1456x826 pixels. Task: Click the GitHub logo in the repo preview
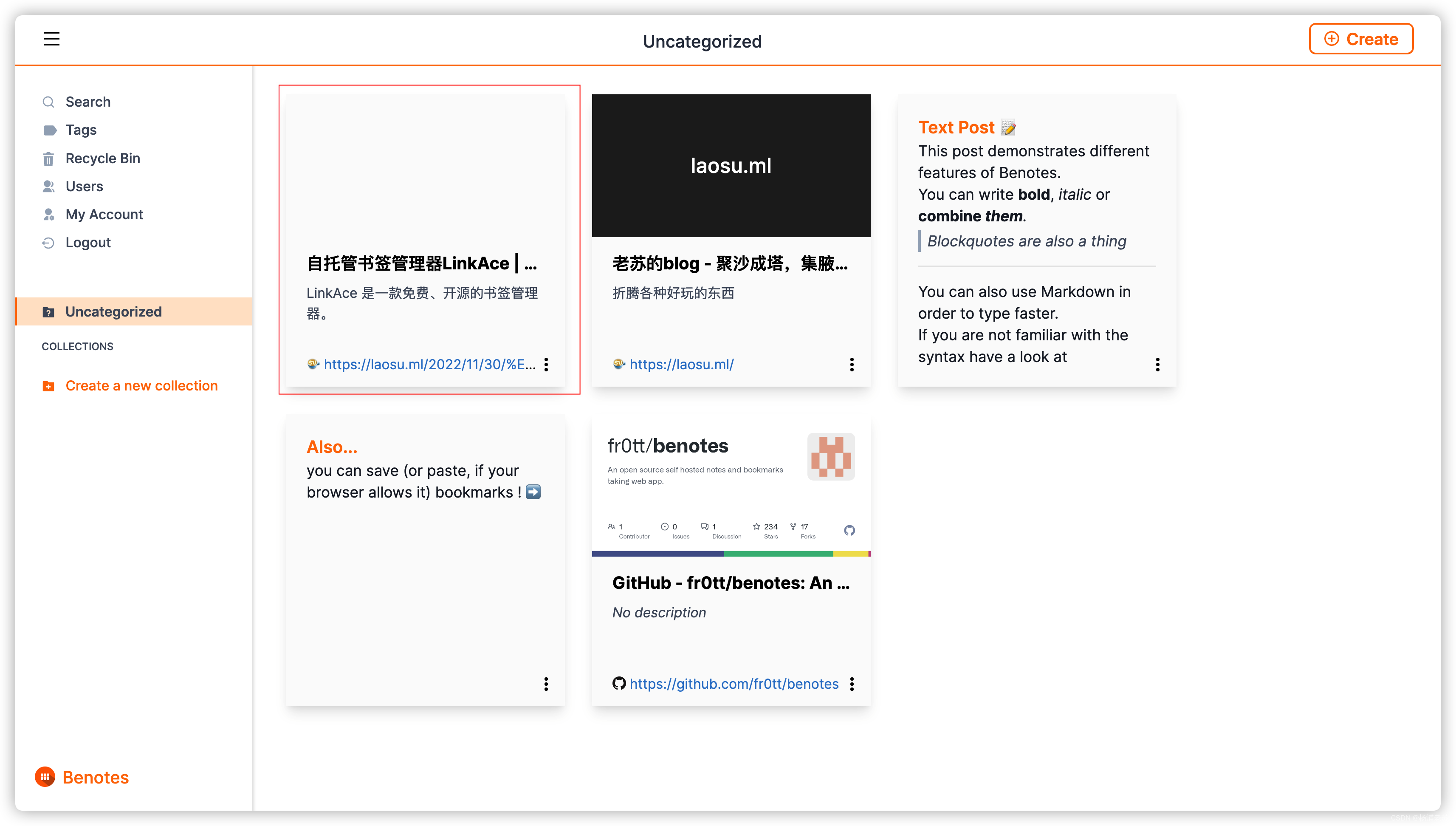[x=849, y=530]
